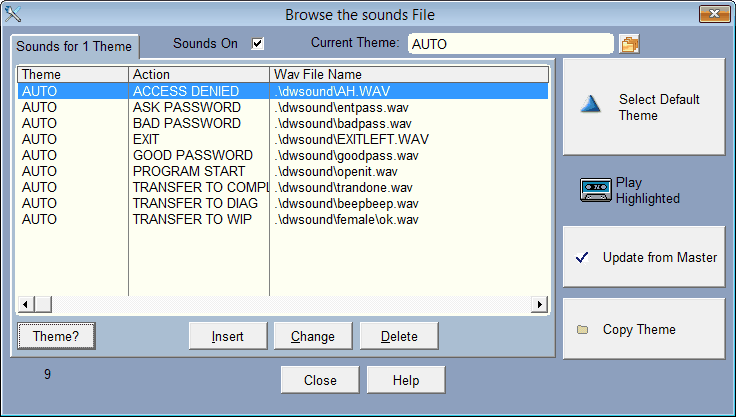Screen dimensions: 736x417
Task: Click the Wav File Name column header
Action: (409, 74)
